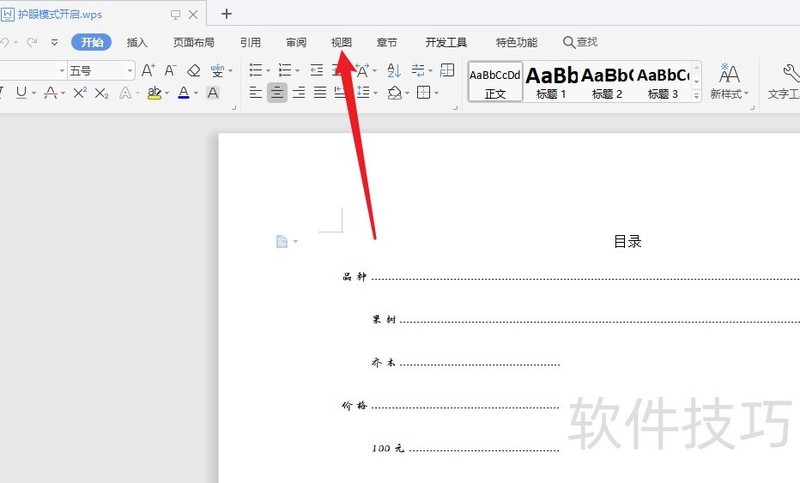The image size is (800, 483).
Task: Expand the highlight color dropdown arrow
Action: click(x=167, y=93)
